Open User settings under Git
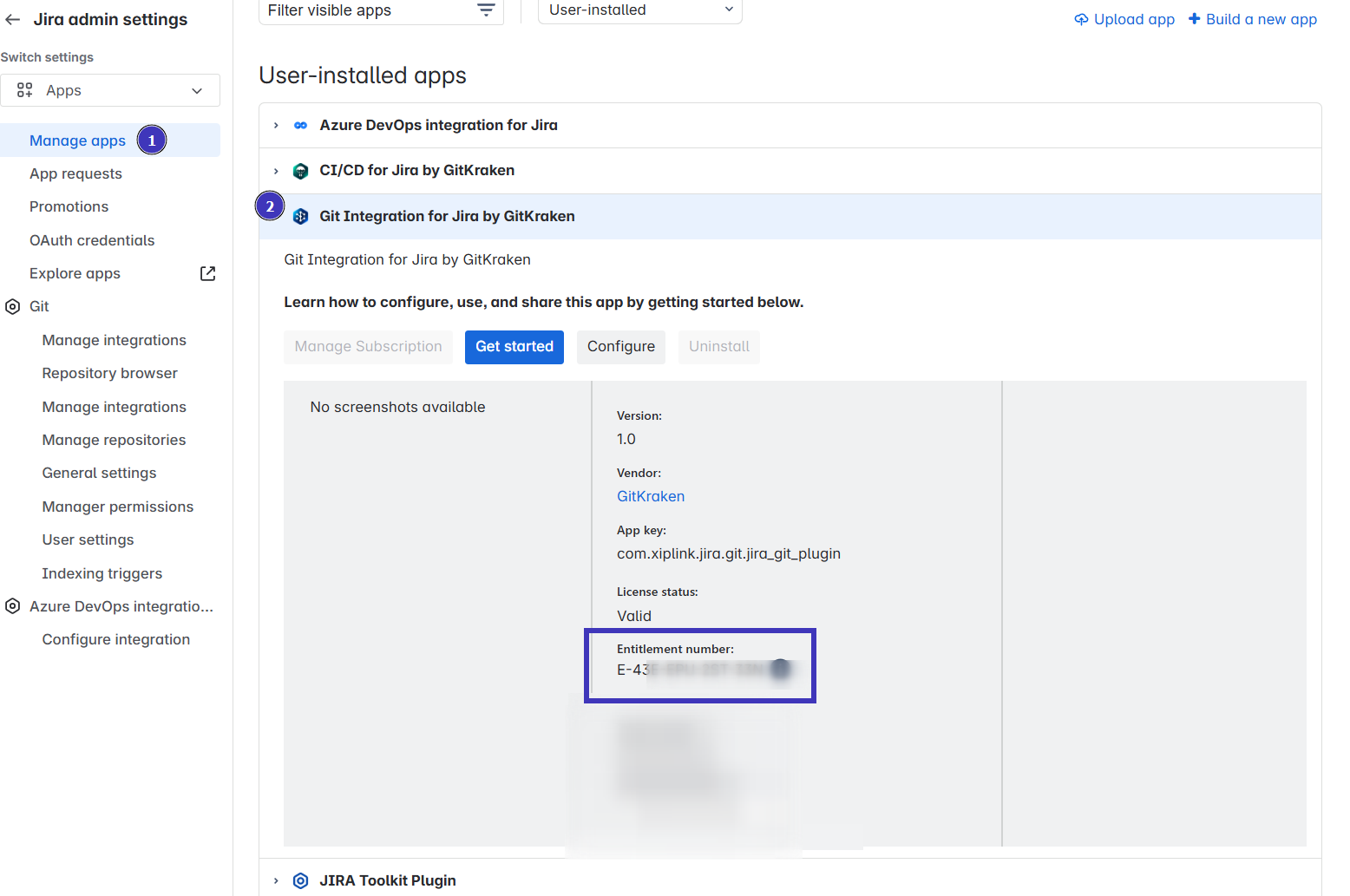Image resolution: width=1350 pixels, height=896 pixels. [x=88, y=540]
